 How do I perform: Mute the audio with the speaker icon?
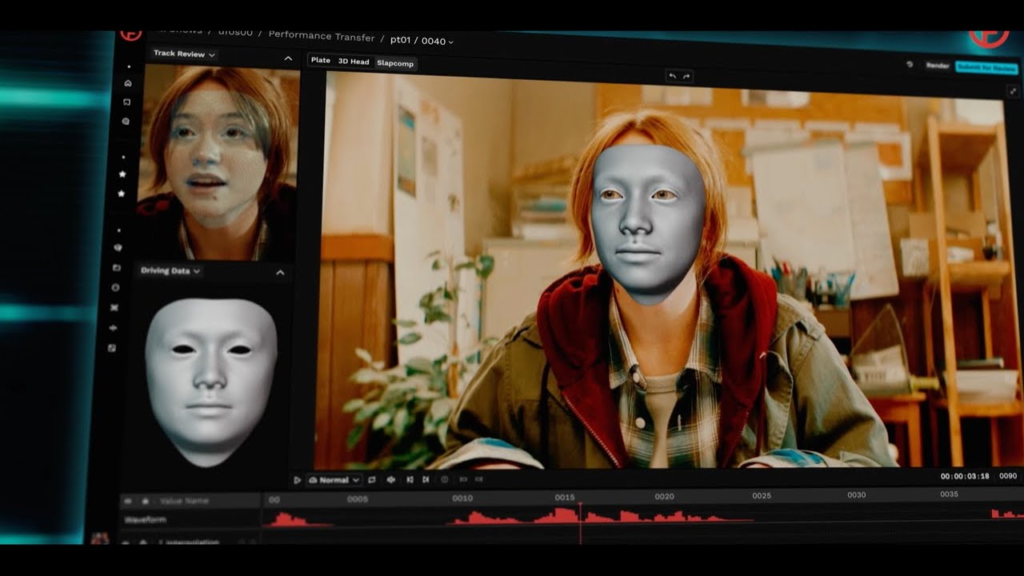click(391, 480)
